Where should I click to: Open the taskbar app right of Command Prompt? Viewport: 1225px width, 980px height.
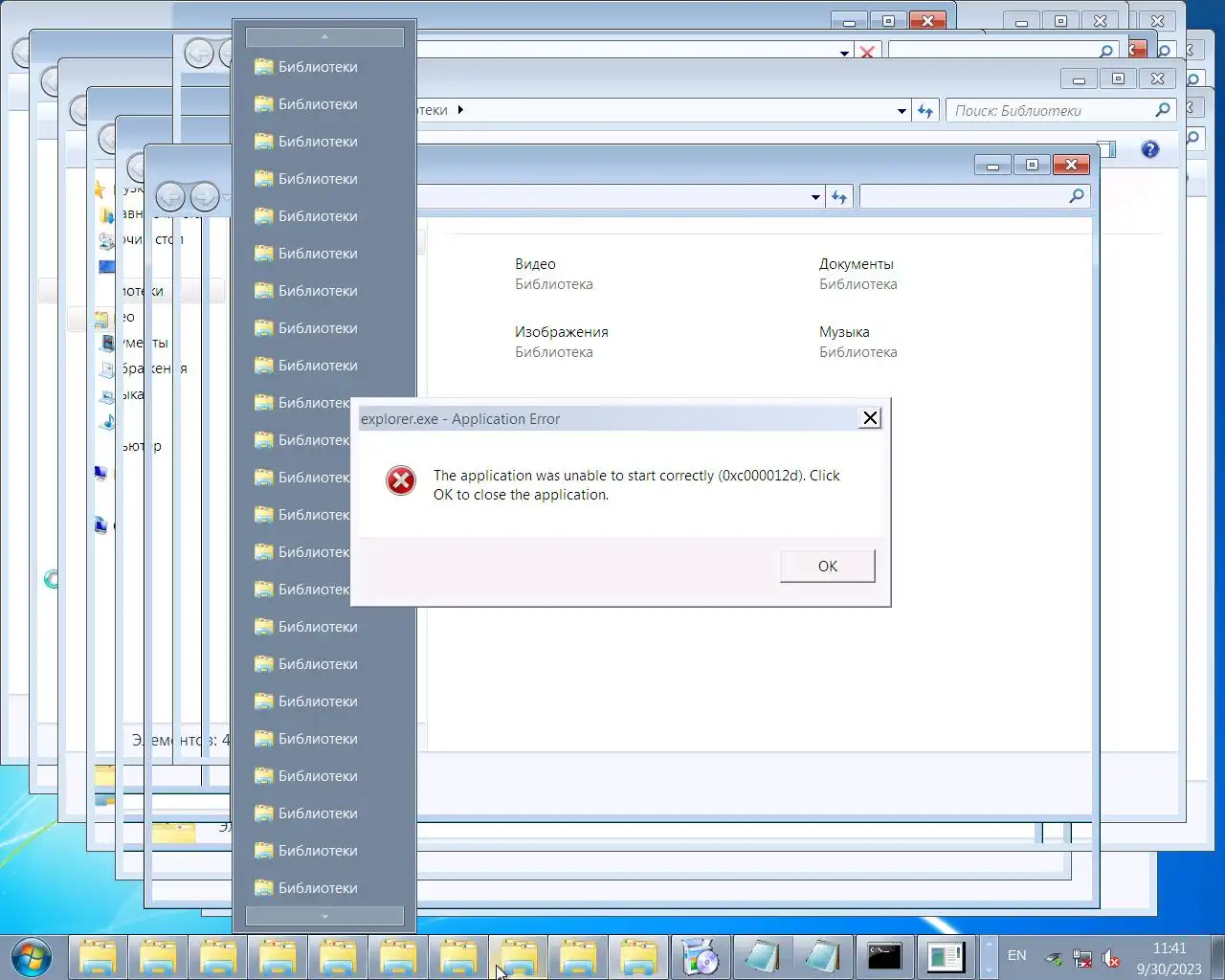point(946,957)
